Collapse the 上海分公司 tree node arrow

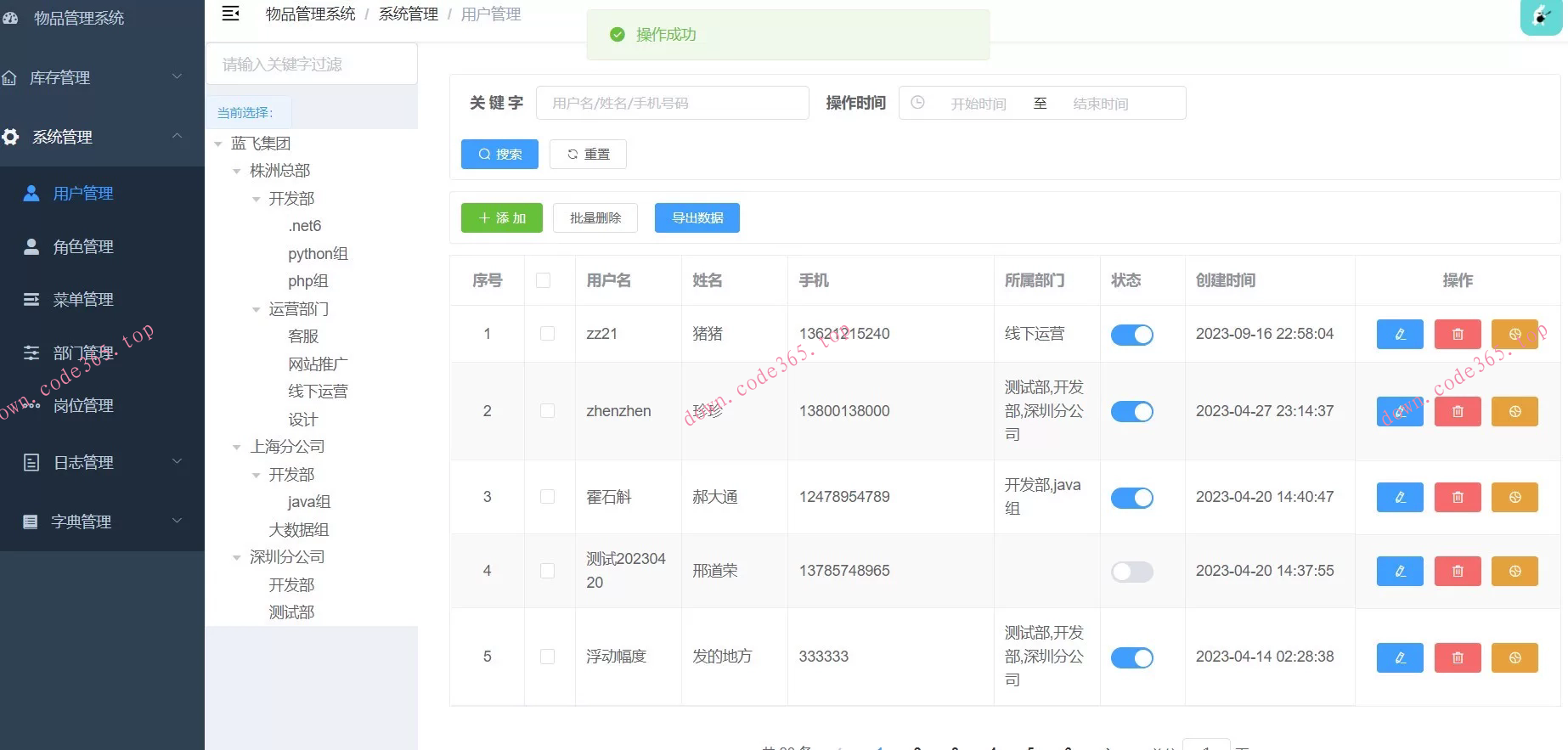pos(237,448)
